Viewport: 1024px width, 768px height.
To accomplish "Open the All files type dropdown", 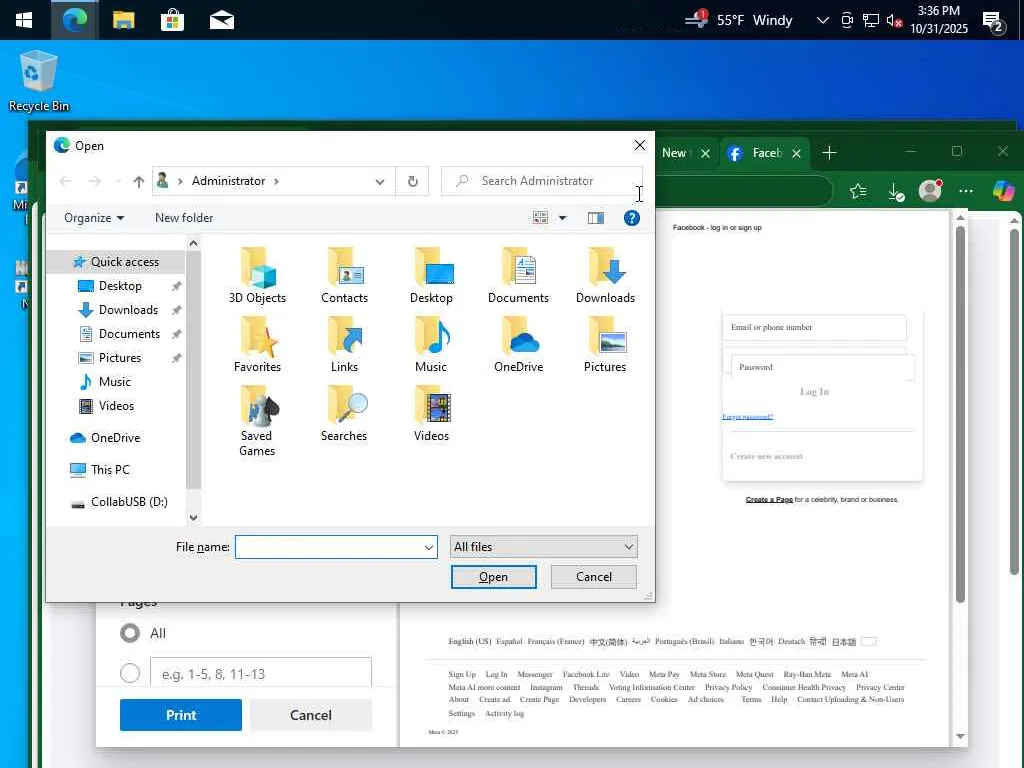I will coord(543,547).
